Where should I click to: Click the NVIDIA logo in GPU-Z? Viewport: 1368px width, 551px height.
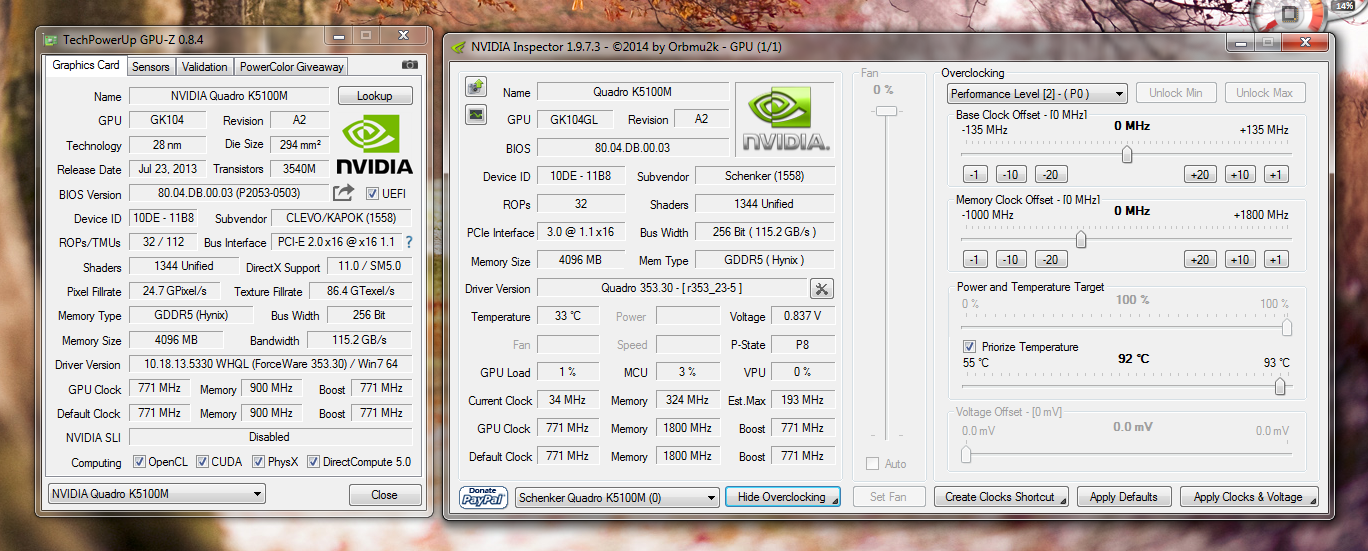coord(374,145)
